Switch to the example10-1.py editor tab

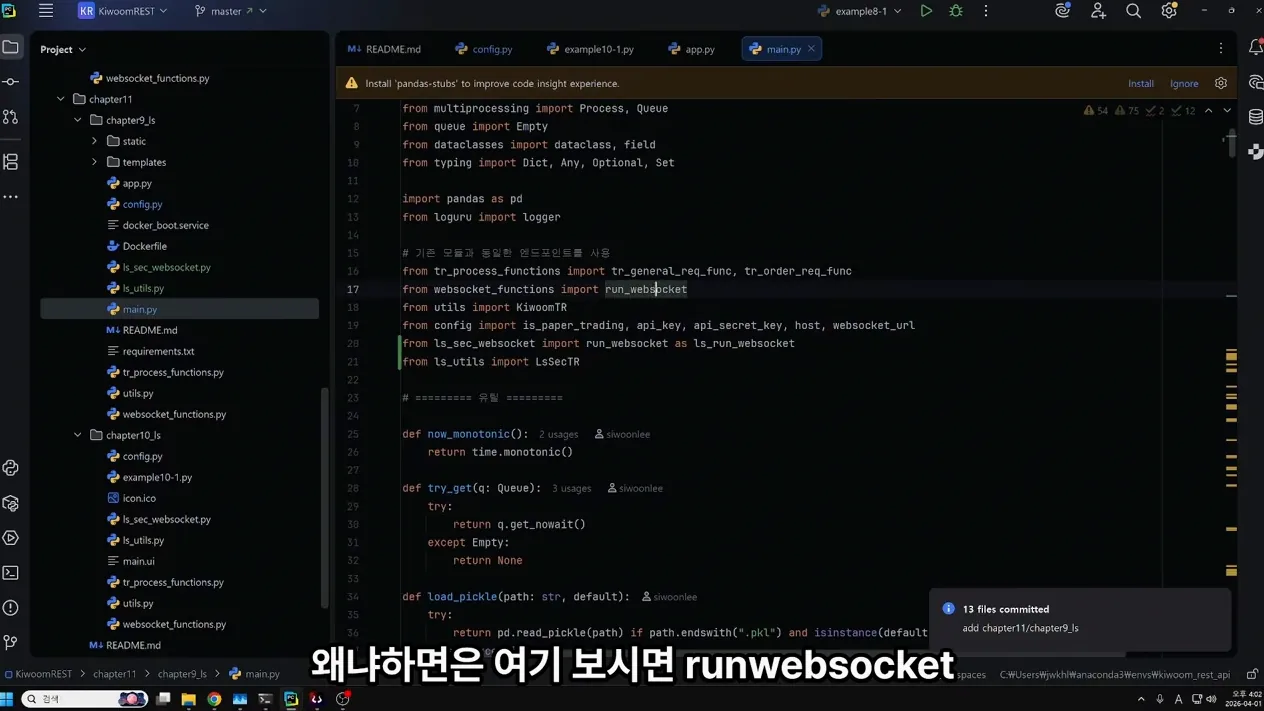click(590, 49)
